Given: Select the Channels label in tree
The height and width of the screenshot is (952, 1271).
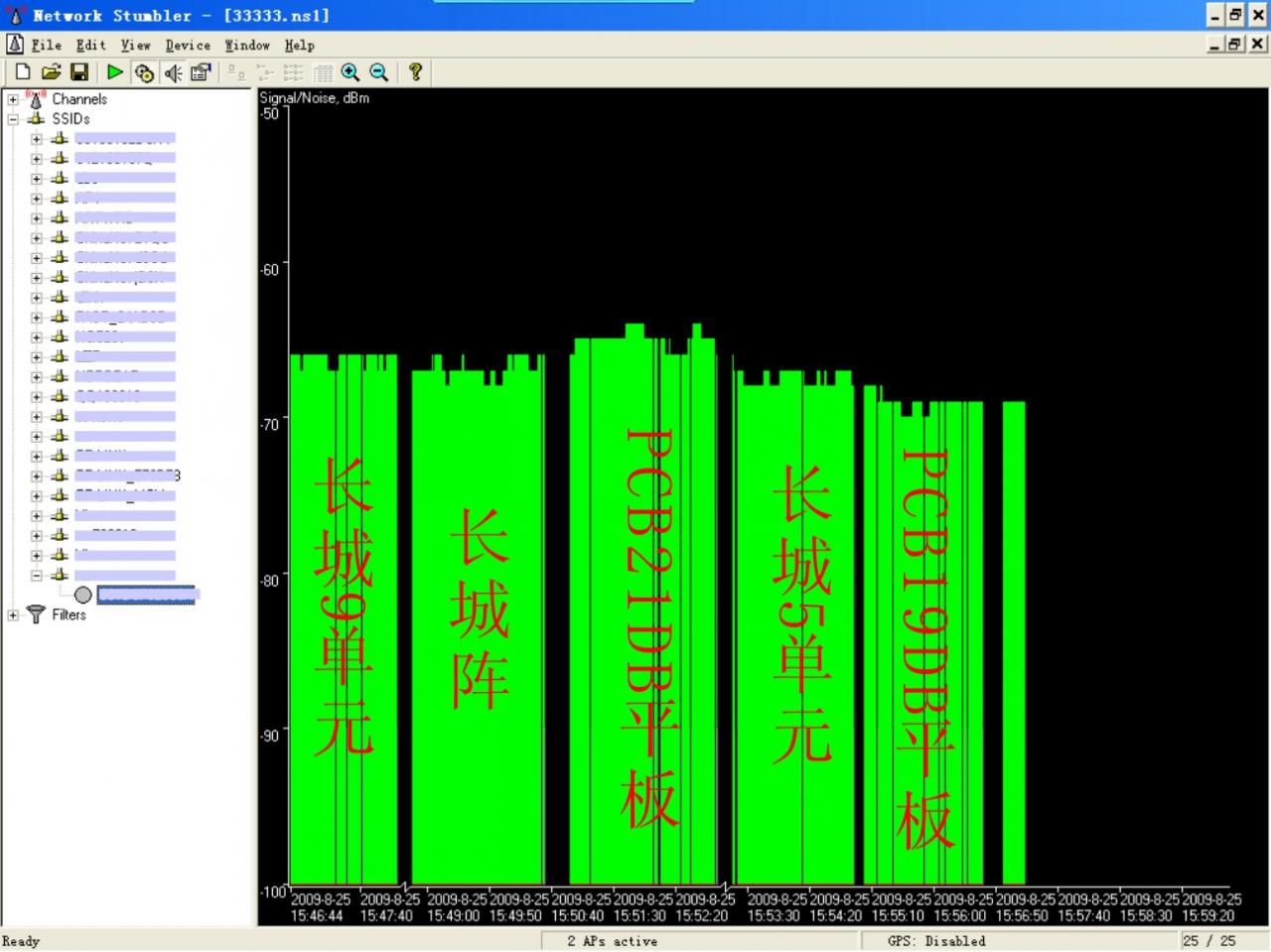Looking at the screenshot, I should pos(79,99).
